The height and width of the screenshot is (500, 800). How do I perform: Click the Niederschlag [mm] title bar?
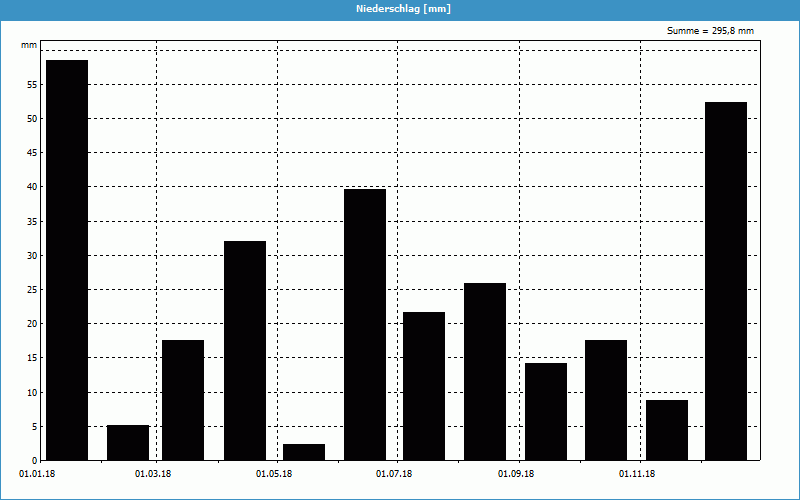click(400, 9)
